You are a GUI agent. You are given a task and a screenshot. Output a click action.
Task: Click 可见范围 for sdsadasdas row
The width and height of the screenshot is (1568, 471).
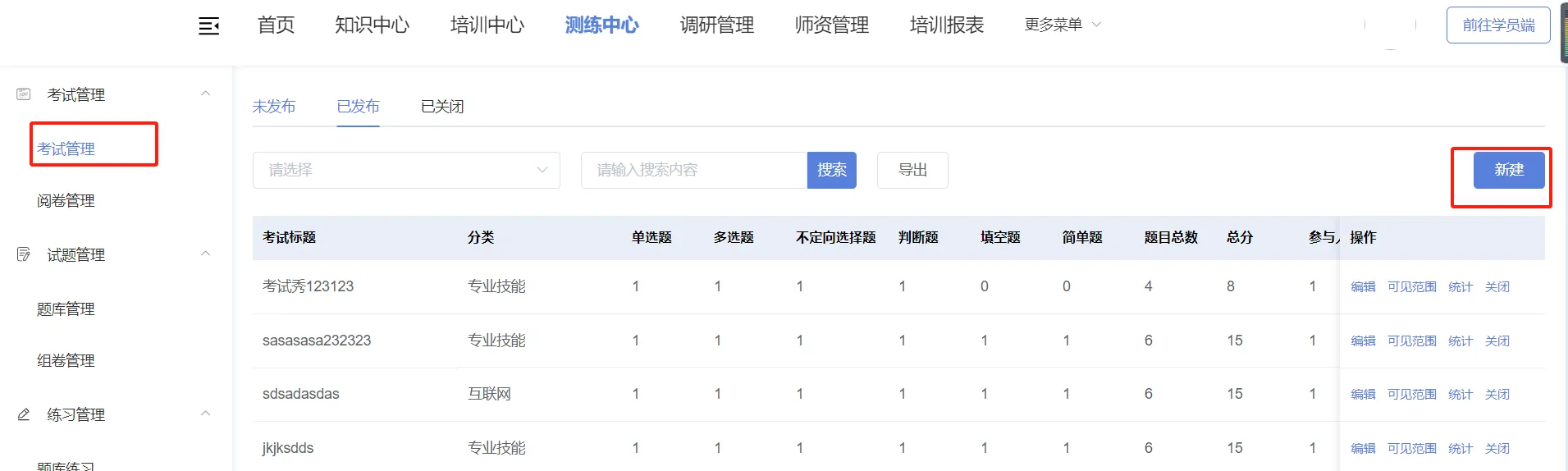point(1412,395)
